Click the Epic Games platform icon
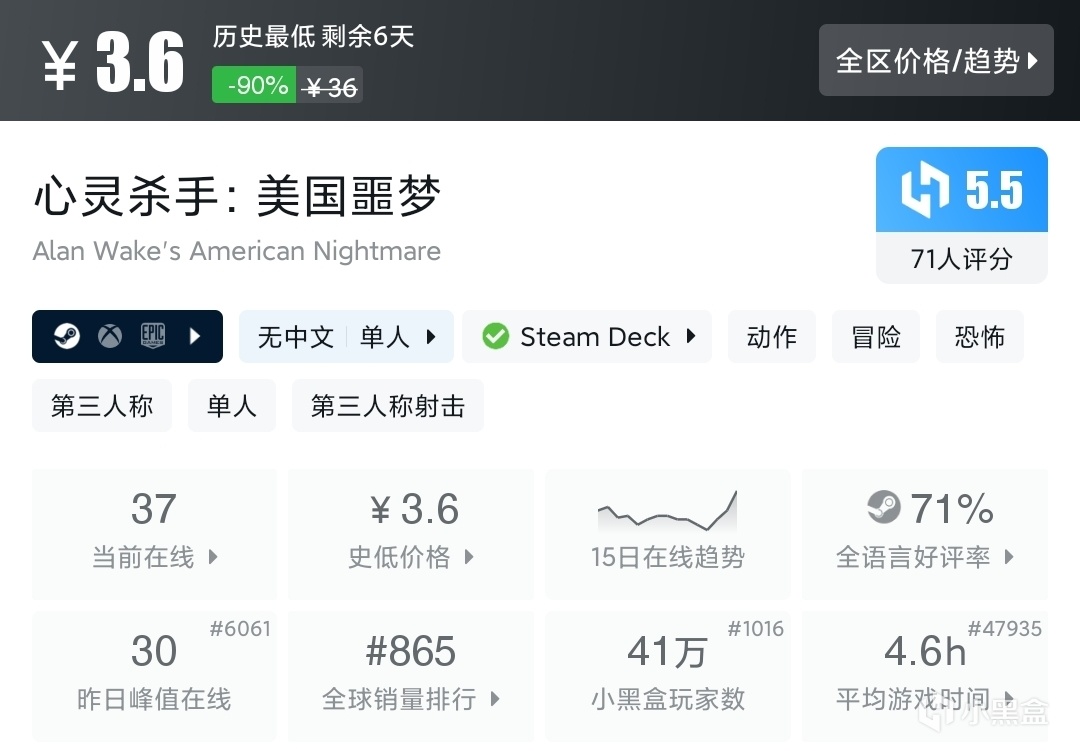The image size is (1080, 751). 152,336
